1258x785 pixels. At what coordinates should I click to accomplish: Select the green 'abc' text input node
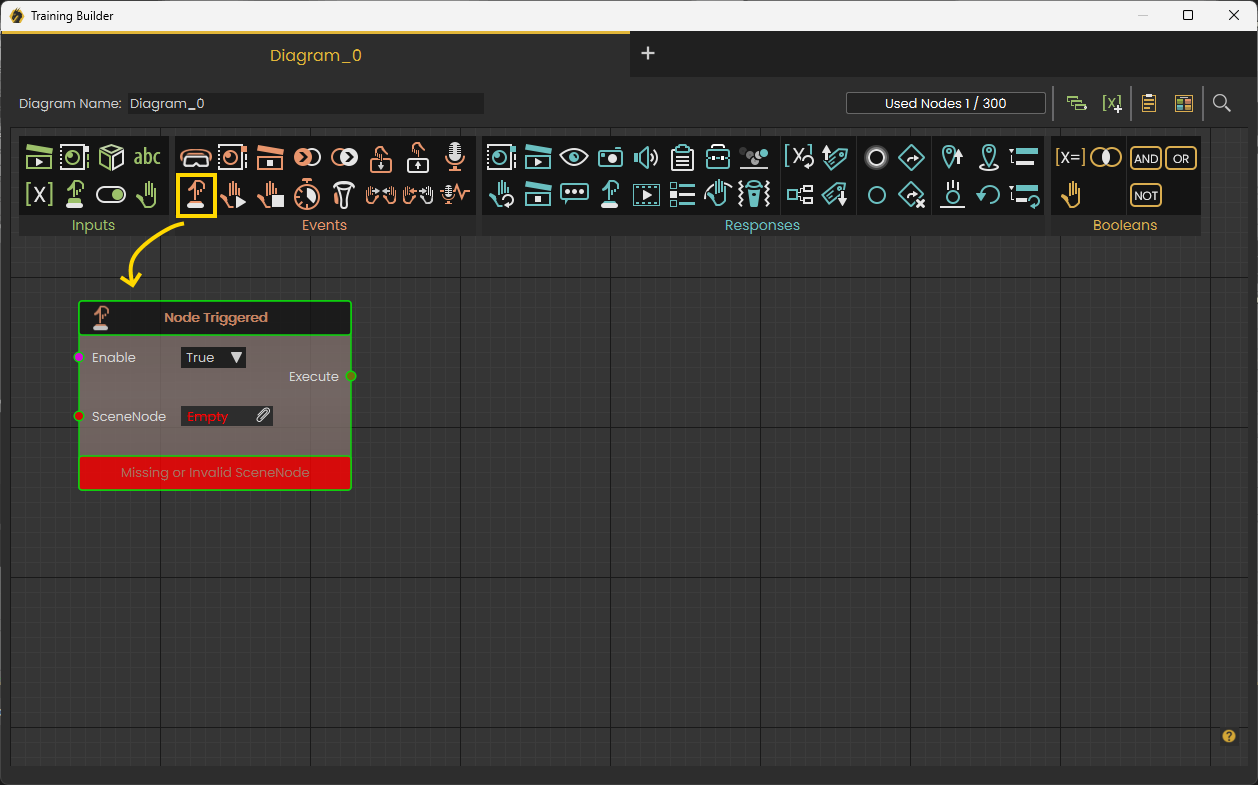(x=147, y=157)
